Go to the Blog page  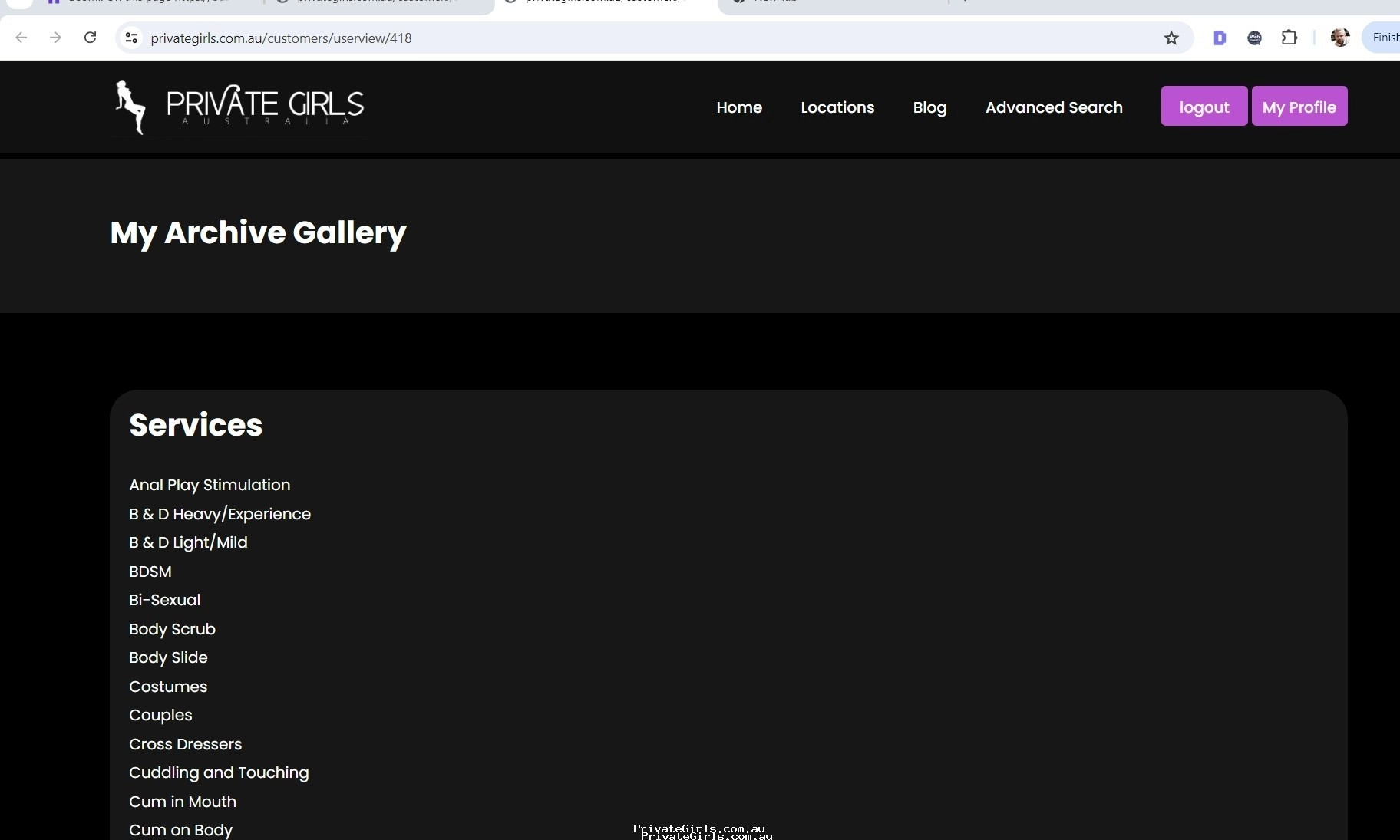tap(929, 107)
